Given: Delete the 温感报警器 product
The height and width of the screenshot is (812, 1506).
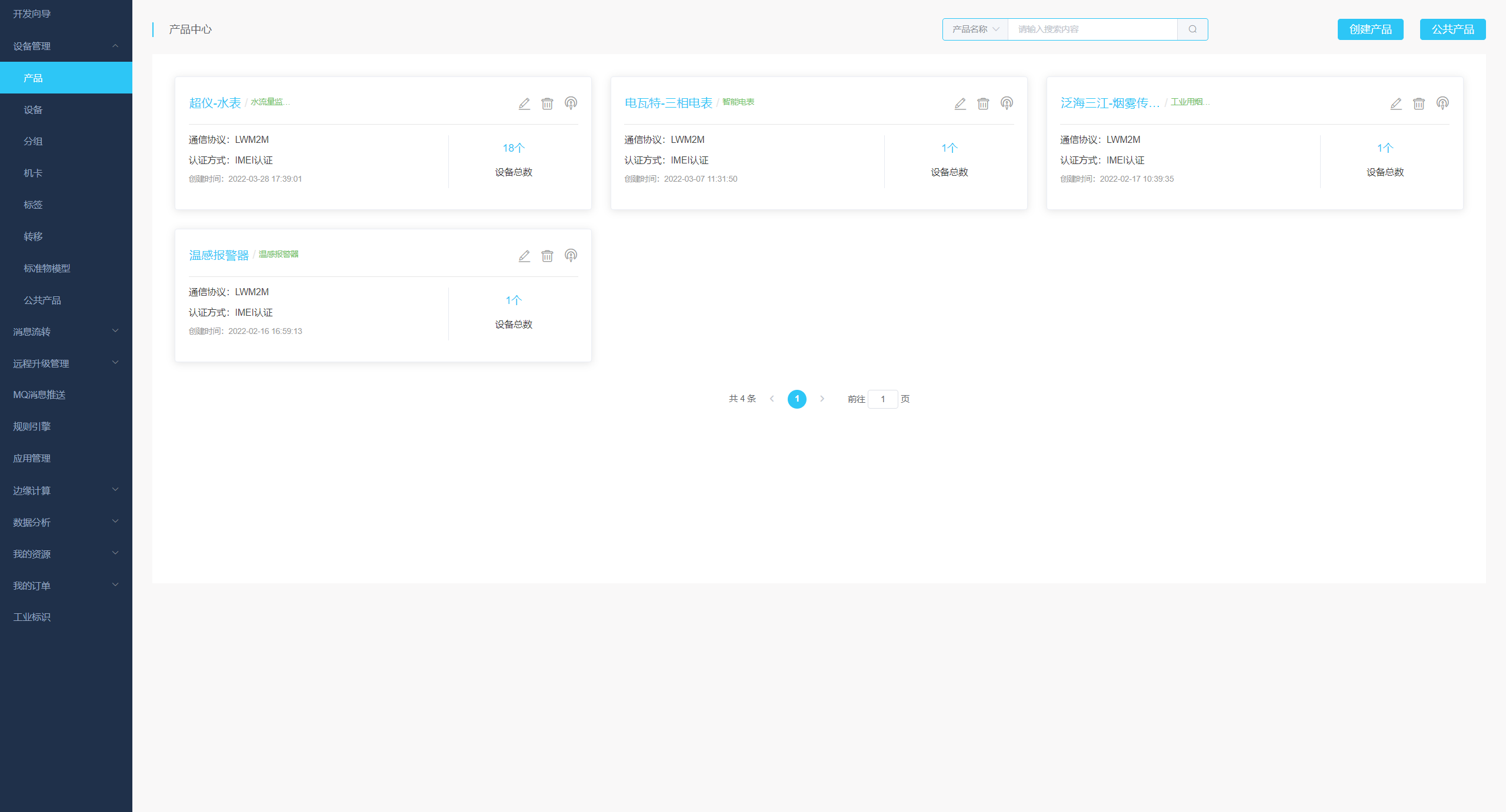Looking at the screenshot, I should click(547, 256).
